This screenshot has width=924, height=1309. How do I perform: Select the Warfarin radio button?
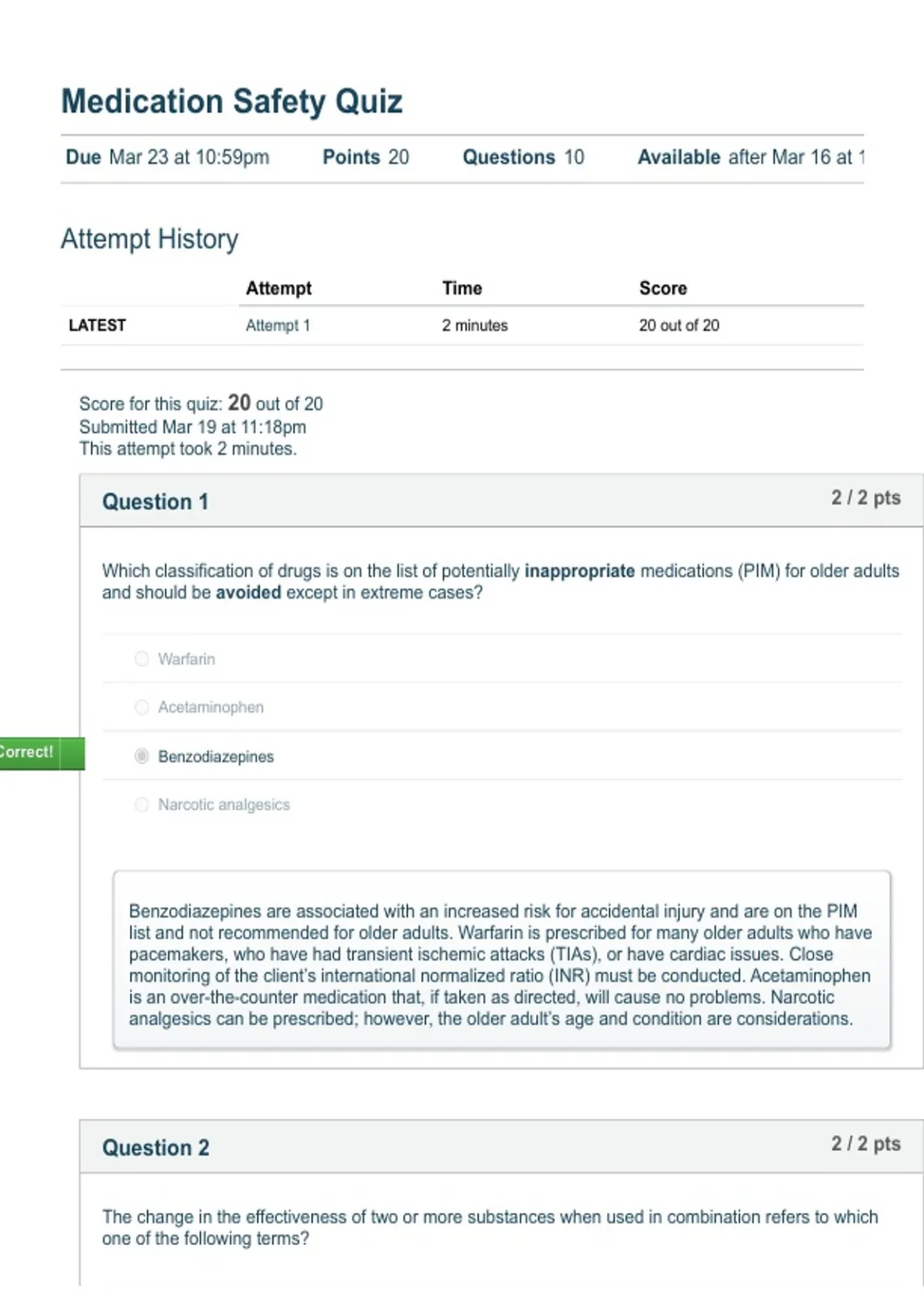[142, 658]
